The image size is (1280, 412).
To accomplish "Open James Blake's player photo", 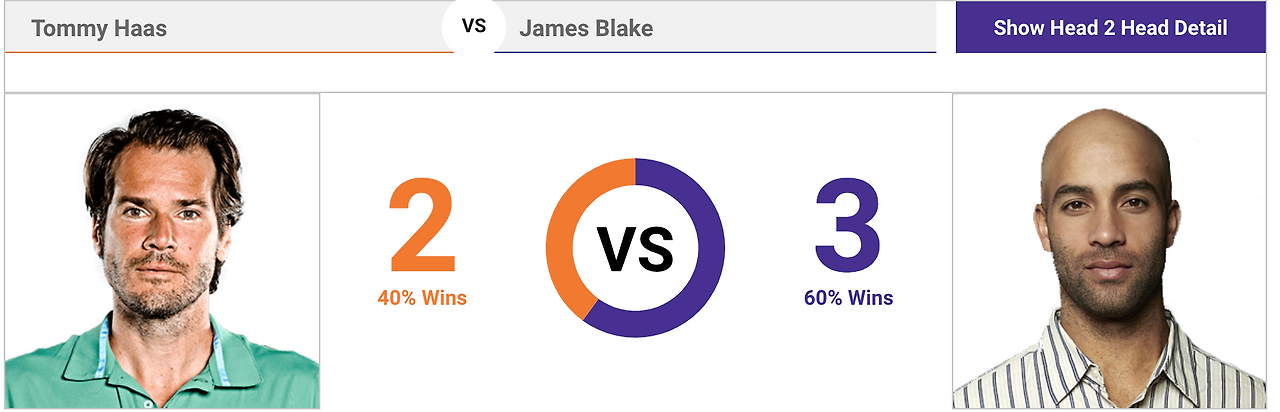I will point(1109,251).
